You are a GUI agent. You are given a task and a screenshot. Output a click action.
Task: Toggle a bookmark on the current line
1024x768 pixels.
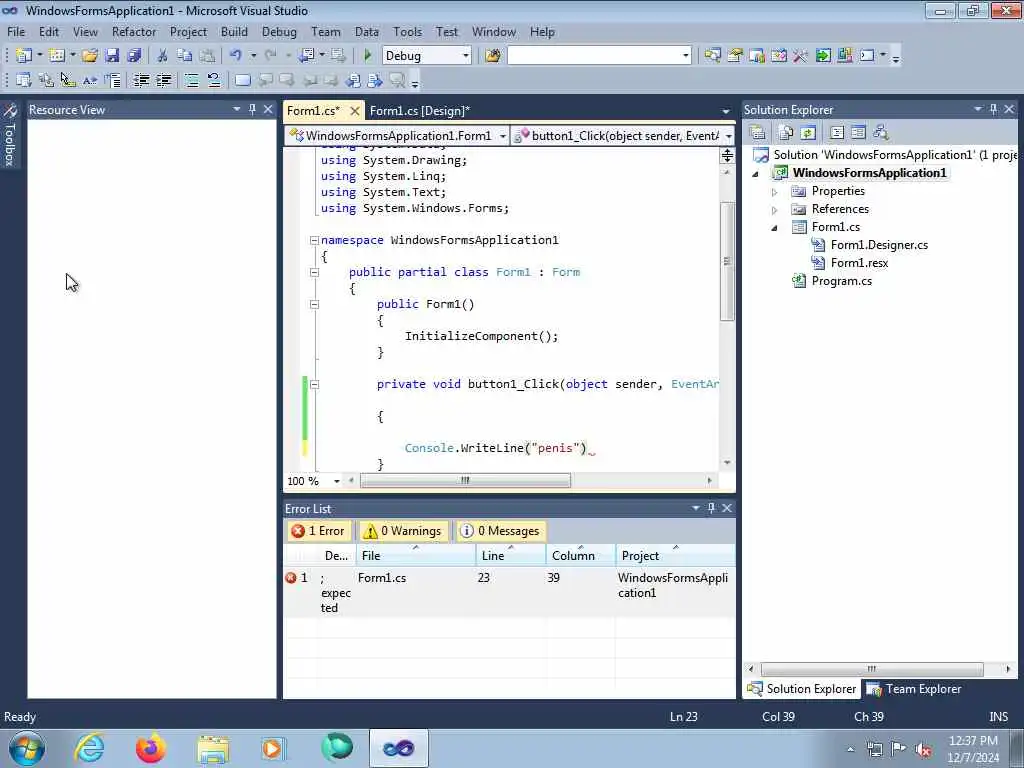[x=242, y=80]
